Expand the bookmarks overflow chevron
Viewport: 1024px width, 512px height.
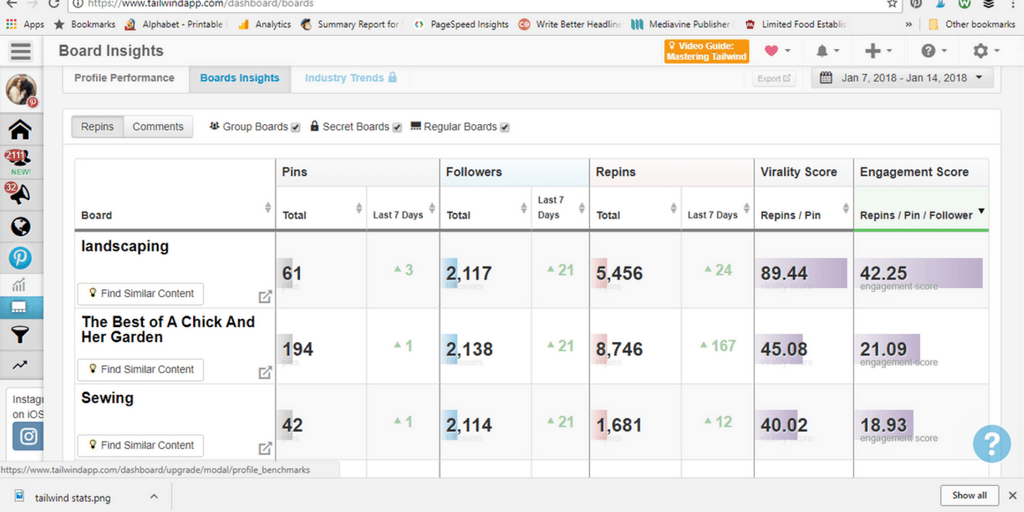pos(908,25)
